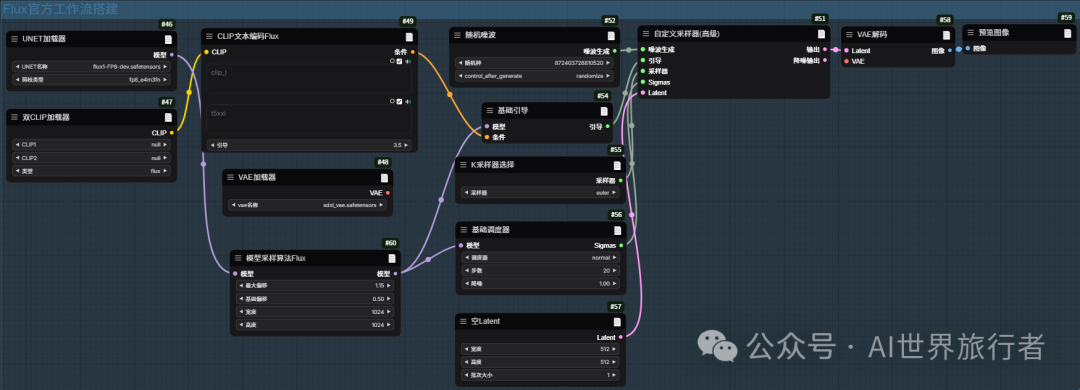Click right arrow on 随机种 seed value

(609, 63)
